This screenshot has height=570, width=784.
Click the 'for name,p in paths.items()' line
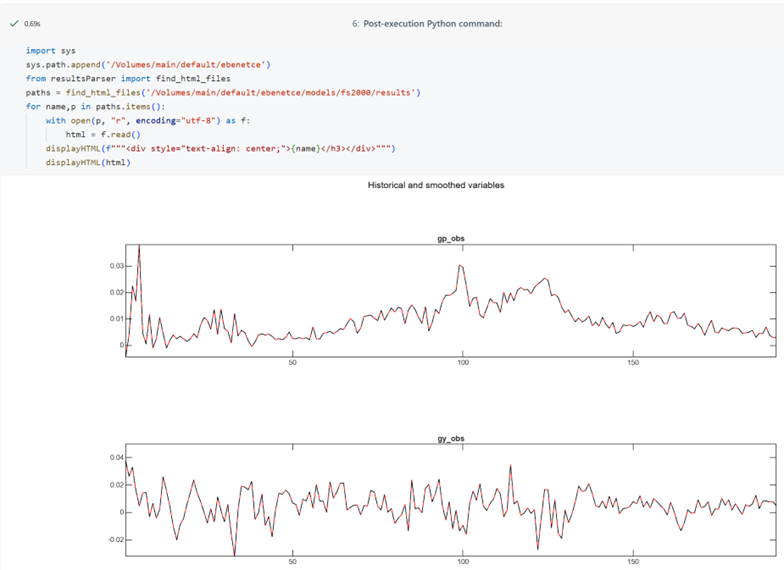click(95, 106)
